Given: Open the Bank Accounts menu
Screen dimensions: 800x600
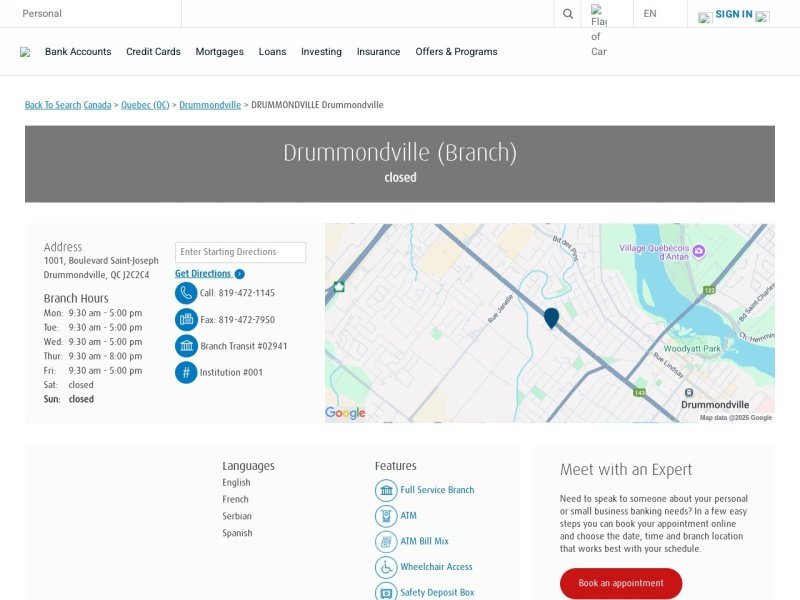Looking at the screenshot, I should pyautogui.click(x=78, y=52).
